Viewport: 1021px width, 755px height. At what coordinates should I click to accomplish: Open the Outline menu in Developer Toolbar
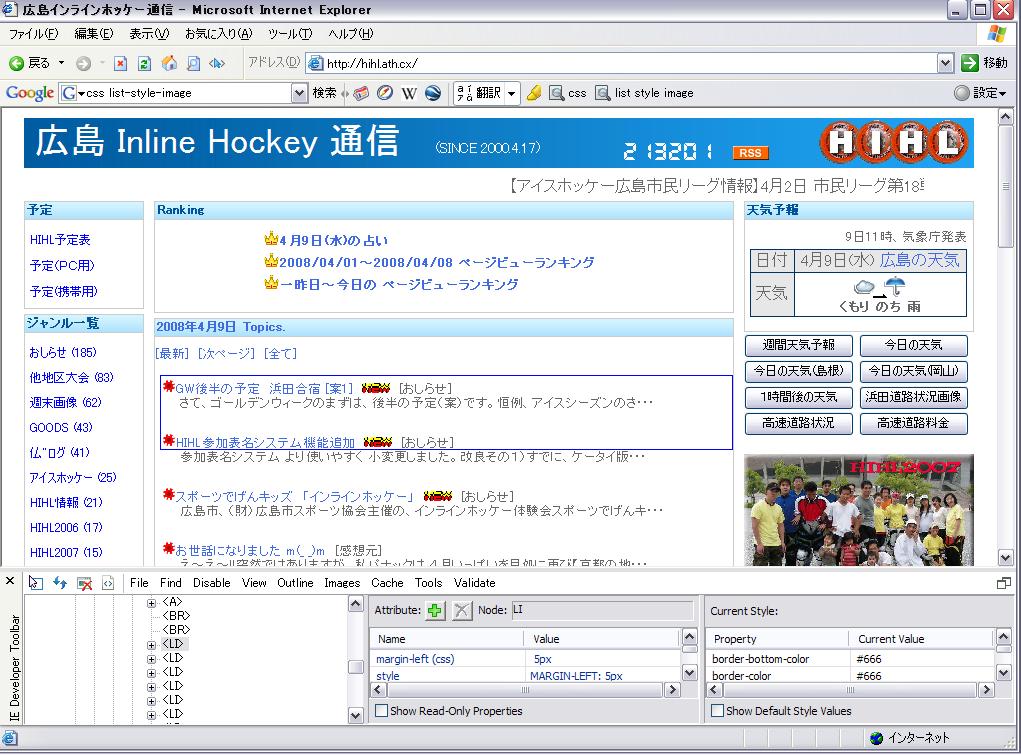pyautogui.click(x=295, y=583)
